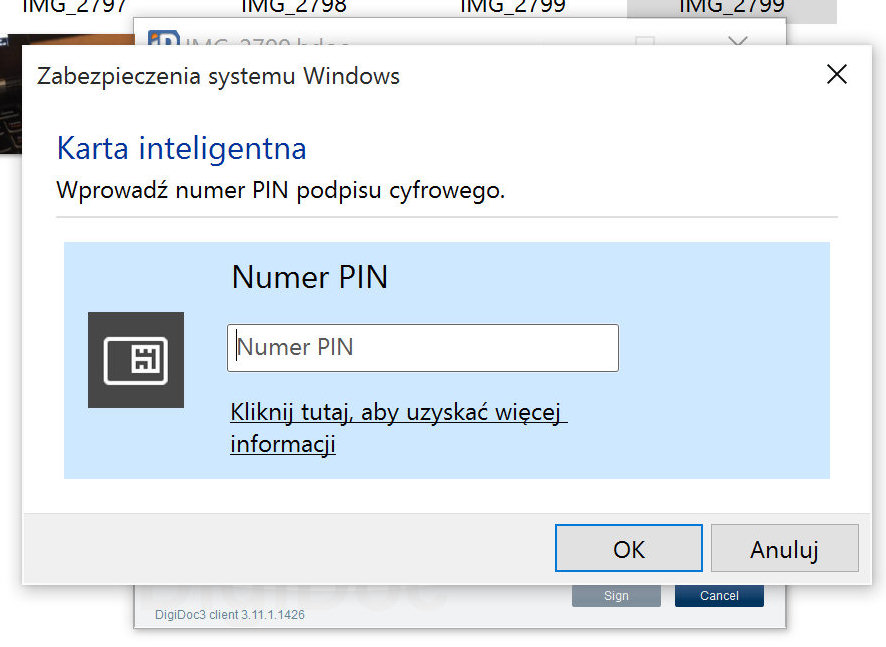Close the Zabezpieczenia systemu Windows dialog
The width and height of the screenshot is (886, 647).
pos(837,74)
